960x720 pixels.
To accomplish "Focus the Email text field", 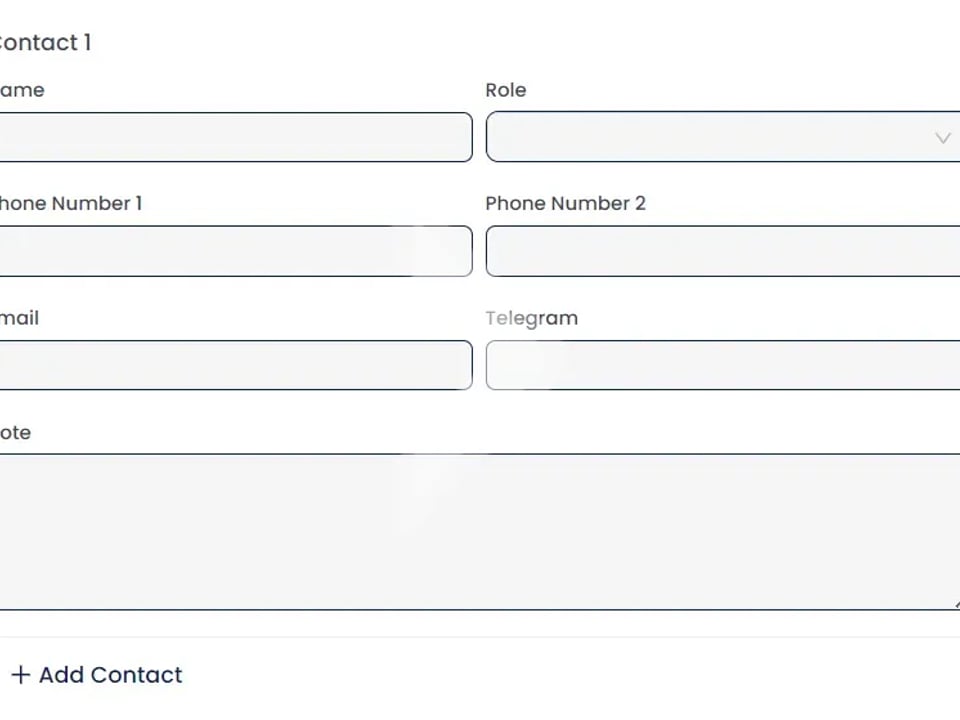I will (x=234, y=365).
